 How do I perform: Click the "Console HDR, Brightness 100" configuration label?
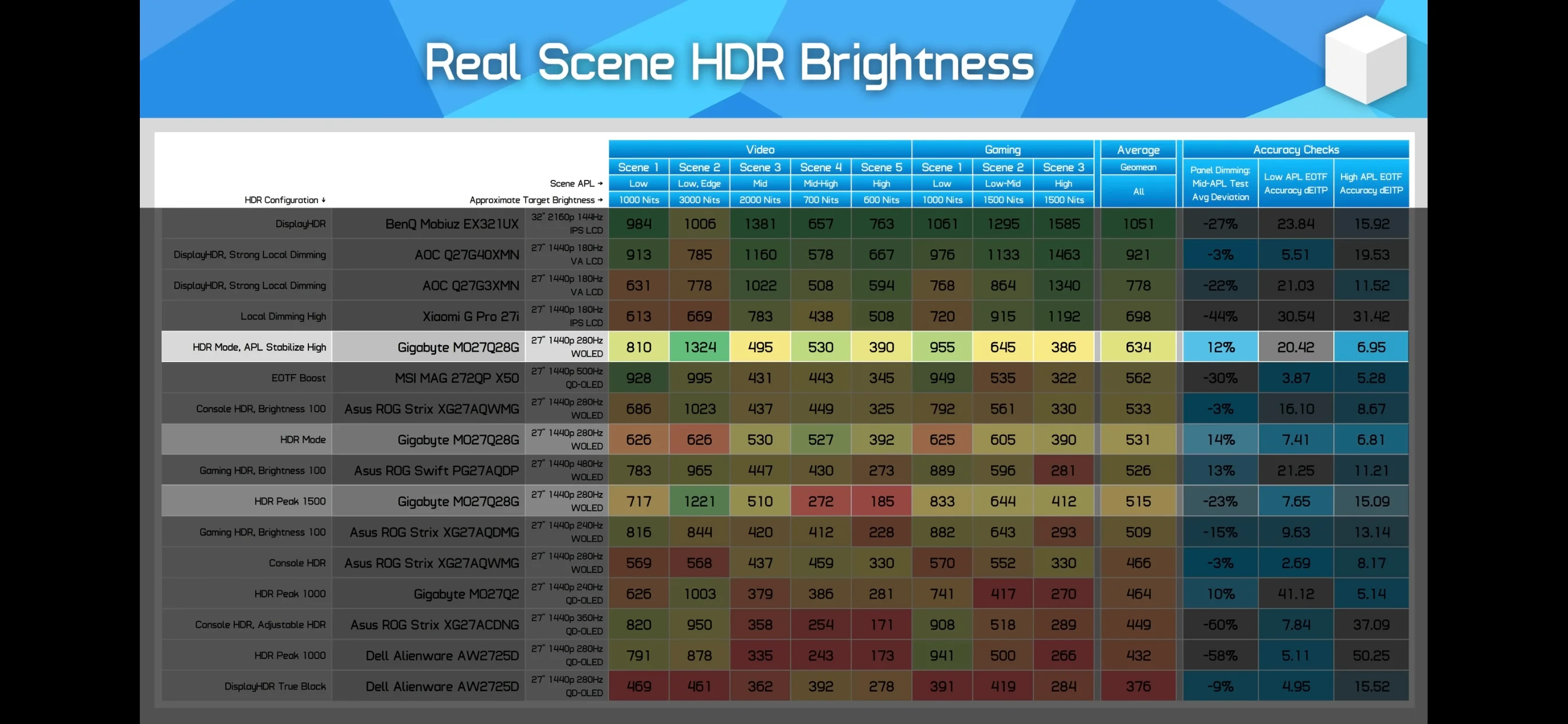[x=261, y=409]
